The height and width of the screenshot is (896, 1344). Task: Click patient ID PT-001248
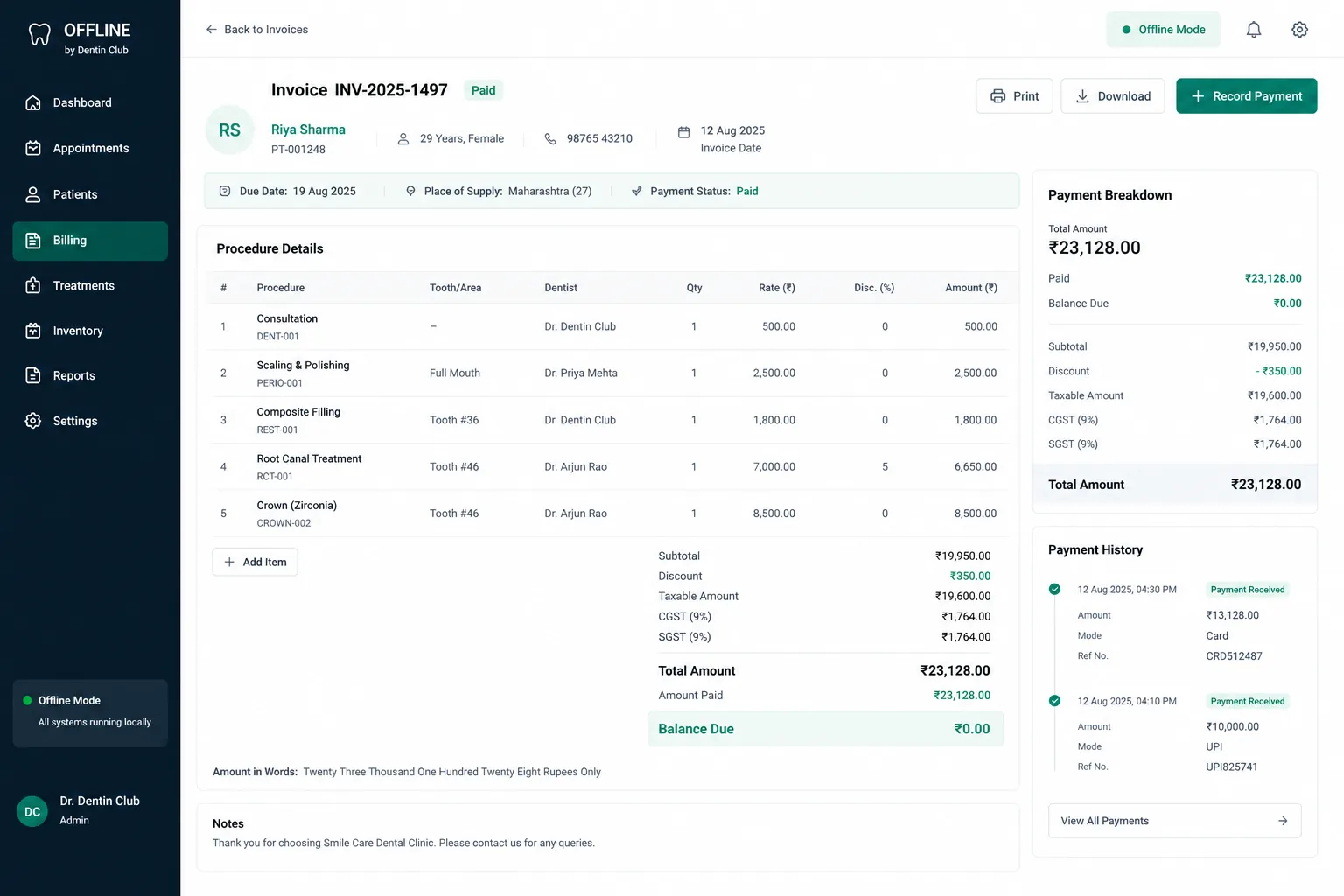297,150
